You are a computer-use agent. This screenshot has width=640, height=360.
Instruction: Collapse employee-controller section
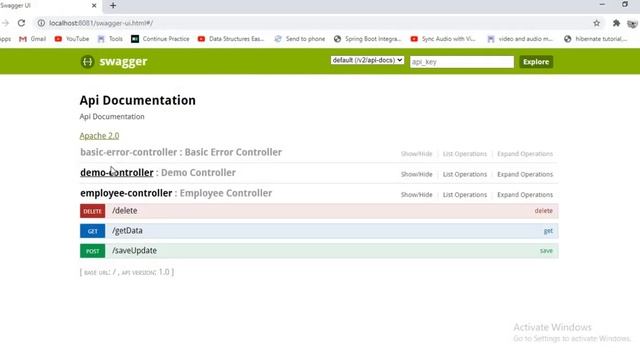coord(126,193)
